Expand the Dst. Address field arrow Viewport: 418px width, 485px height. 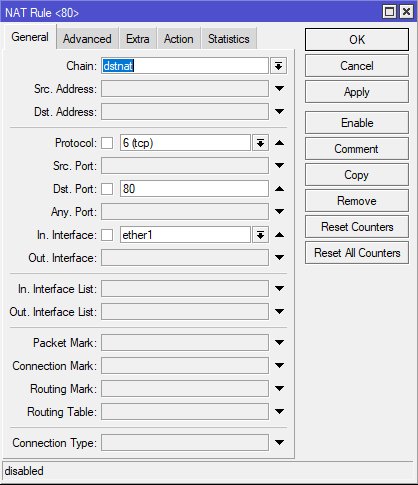pos(279,112)
